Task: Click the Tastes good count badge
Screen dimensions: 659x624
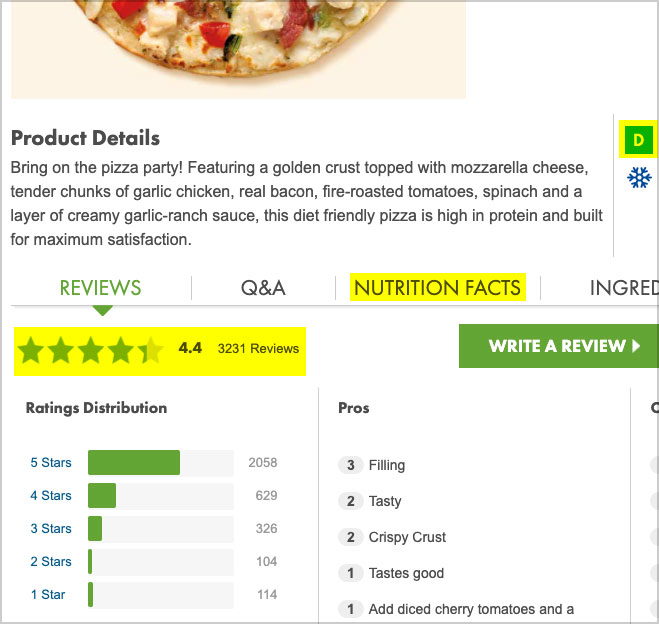Action: coord(351,573)
